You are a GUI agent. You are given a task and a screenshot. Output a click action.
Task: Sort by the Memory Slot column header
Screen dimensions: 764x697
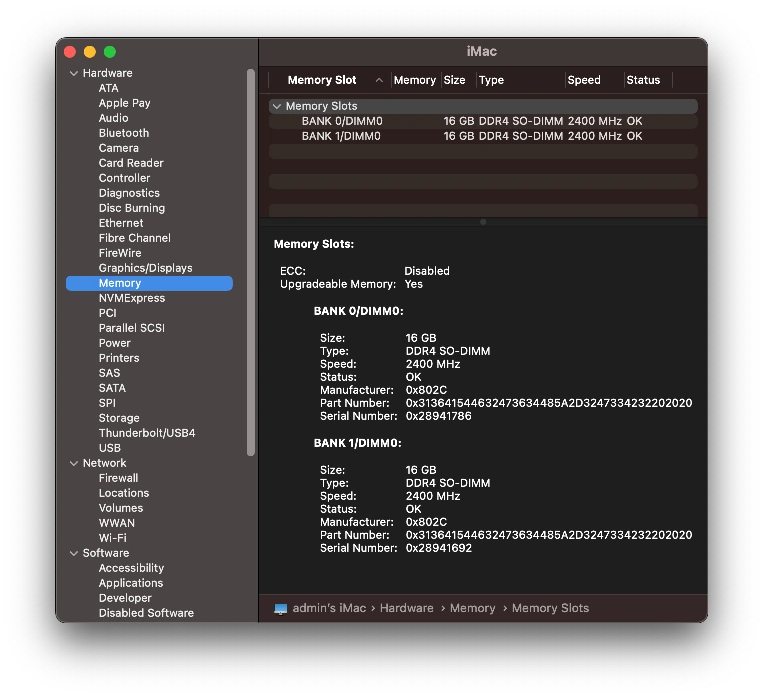click(x=322, y=80)
